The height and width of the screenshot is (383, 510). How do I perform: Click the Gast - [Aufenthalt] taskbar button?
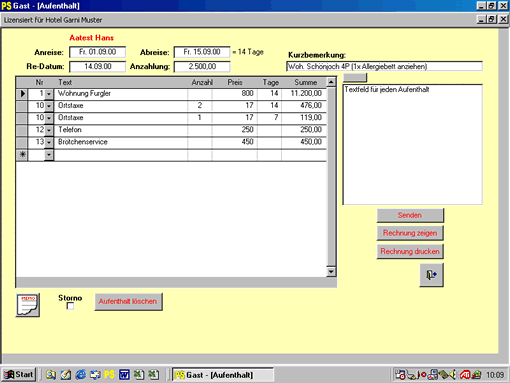coord(223,375)
